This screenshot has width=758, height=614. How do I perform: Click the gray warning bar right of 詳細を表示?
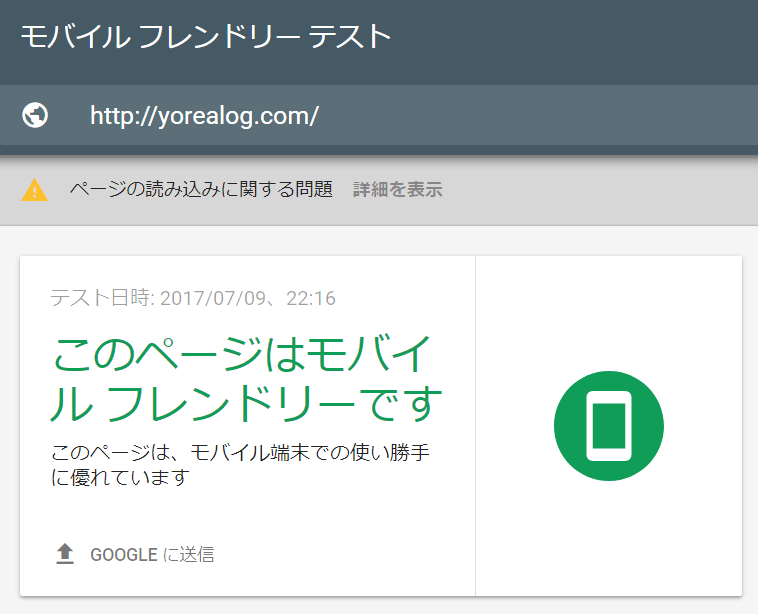click(x=600, y=190)
